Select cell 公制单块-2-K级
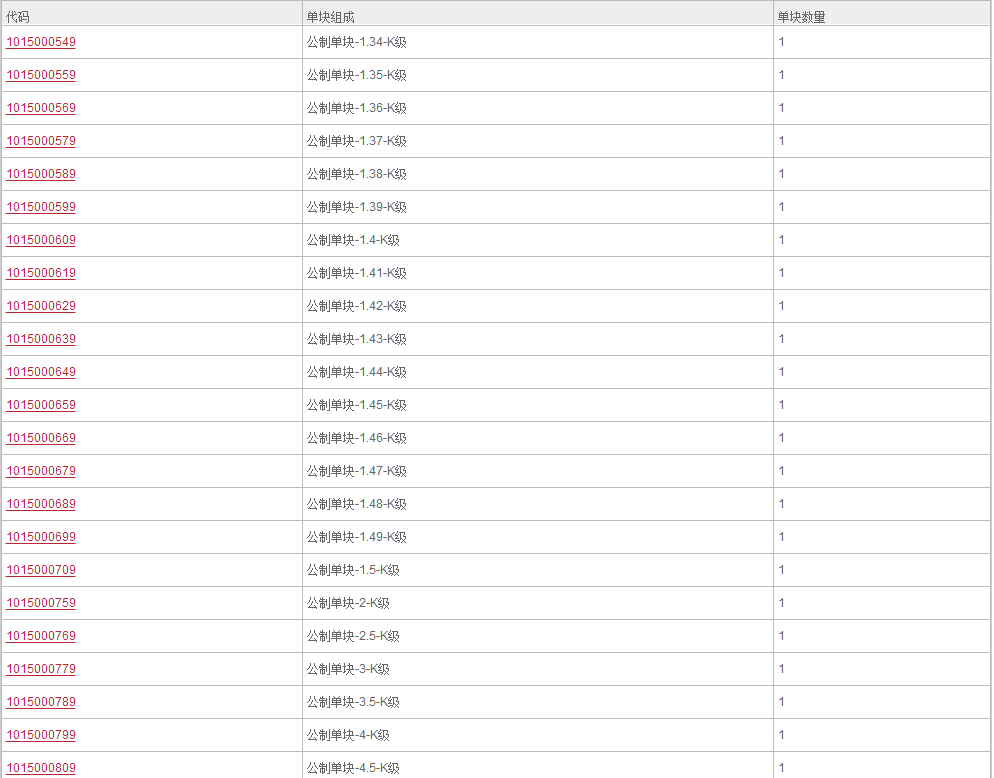Image resolution: width=994 pixels, height=778 pixels. pyautogui.click(x=538, y=602)
